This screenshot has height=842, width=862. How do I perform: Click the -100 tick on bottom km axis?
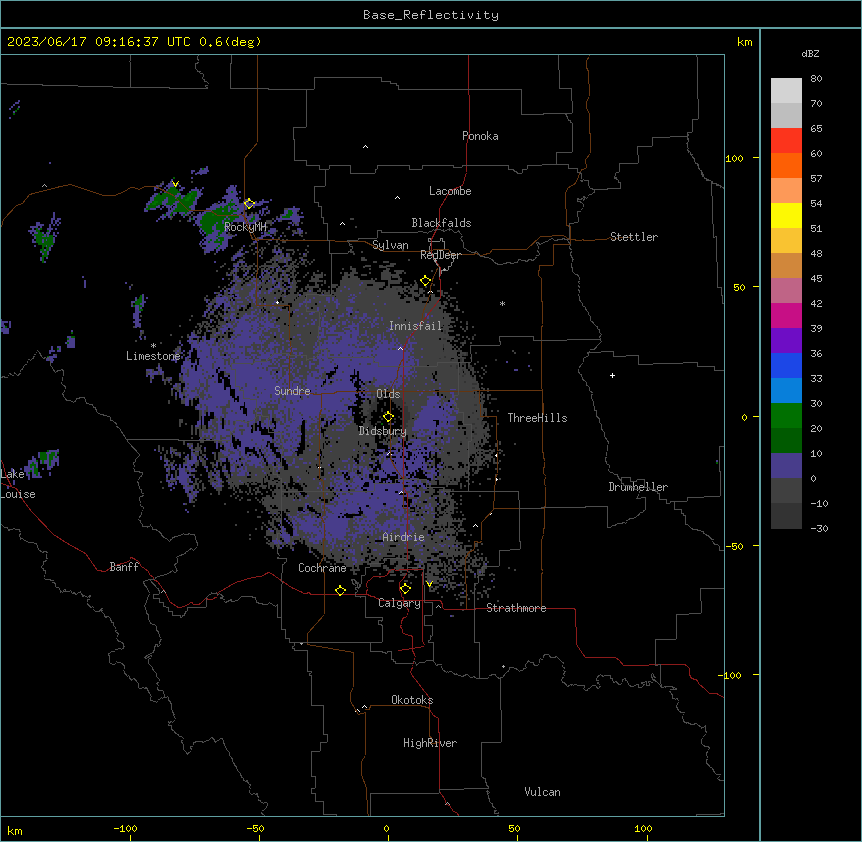click(126, 829)
